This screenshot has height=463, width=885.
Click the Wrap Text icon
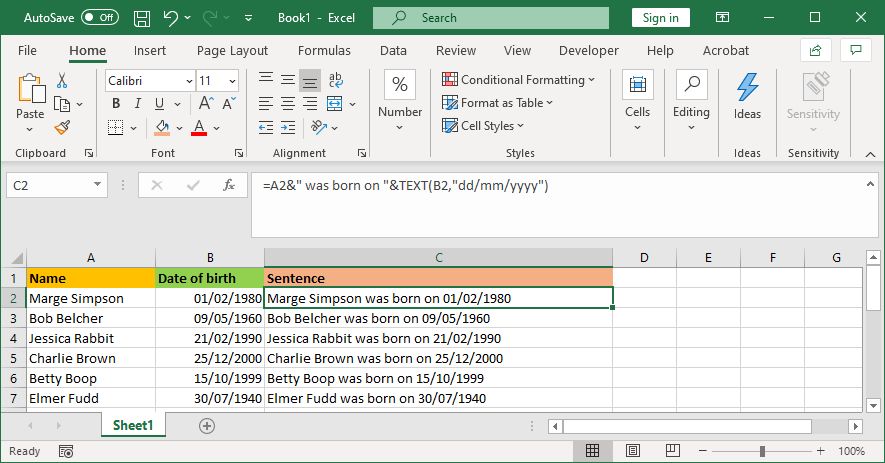[x=336, y=80]
